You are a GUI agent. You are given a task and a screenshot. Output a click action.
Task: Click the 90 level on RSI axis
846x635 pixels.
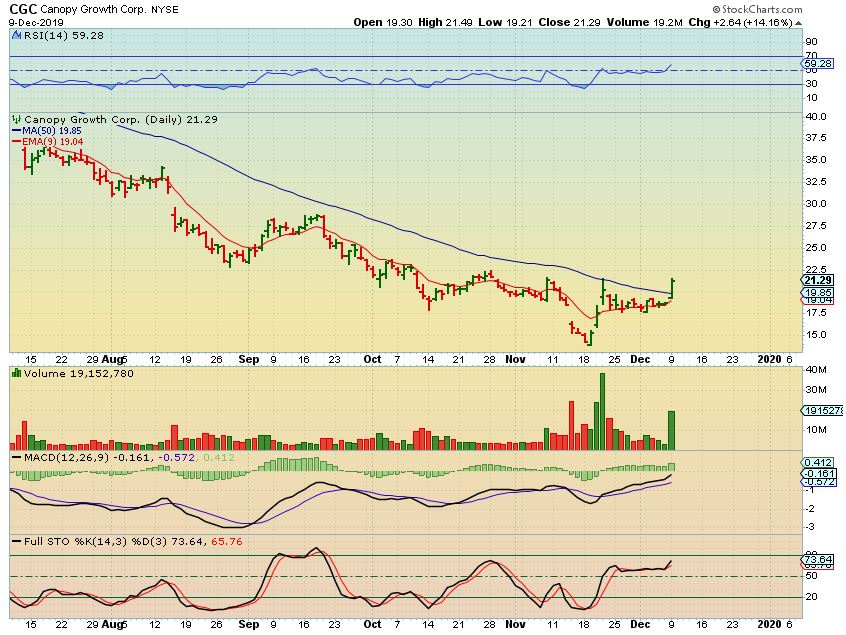(x=811, y=42)
